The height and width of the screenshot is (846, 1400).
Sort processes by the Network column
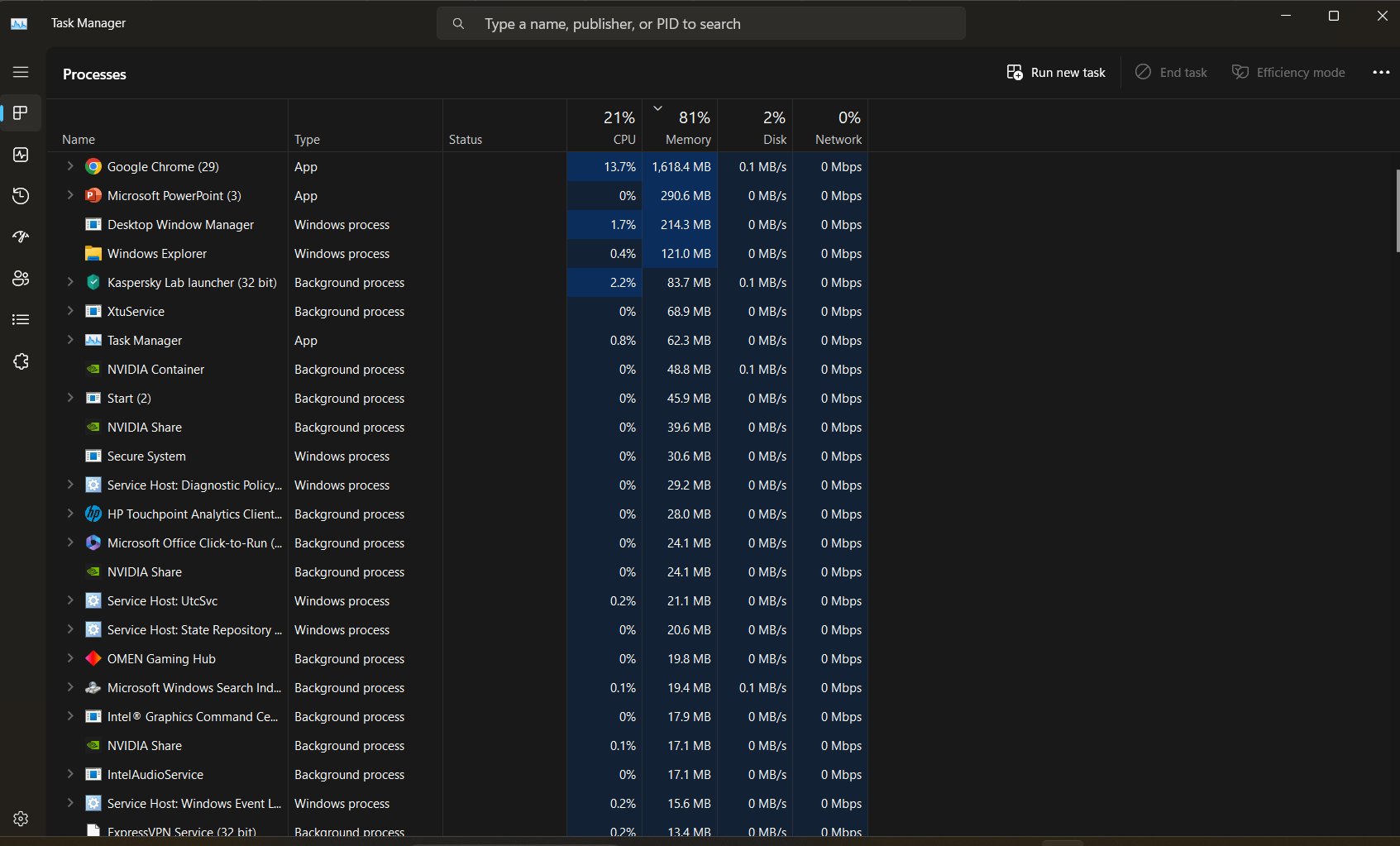830,127
